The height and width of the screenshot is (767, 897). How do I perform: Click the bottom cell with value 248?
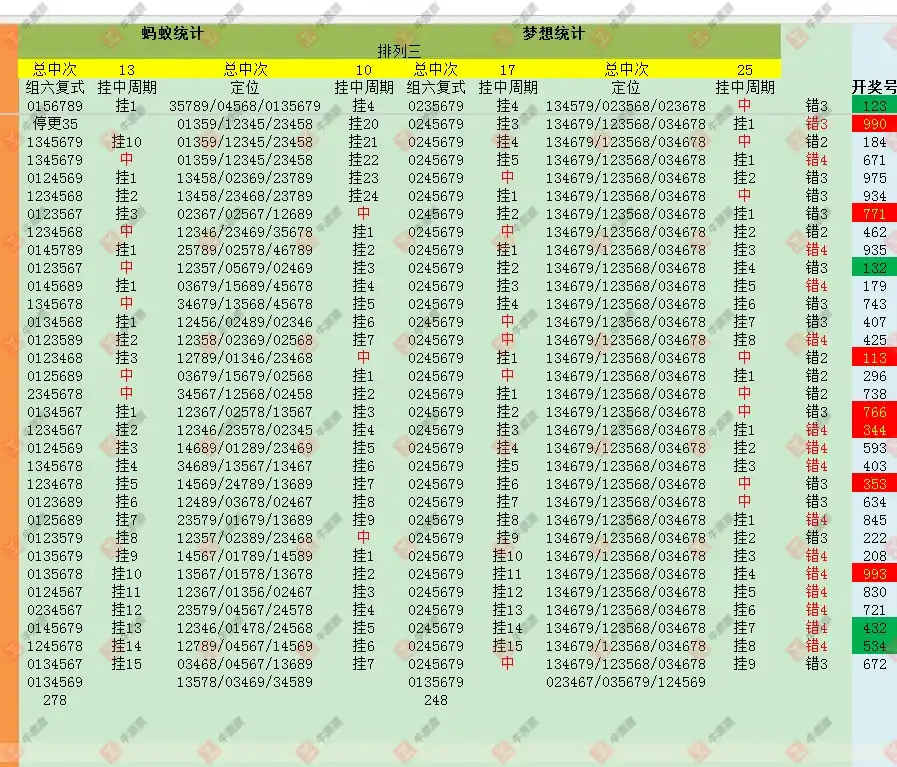pyautogui.click(x=436, y=700)
